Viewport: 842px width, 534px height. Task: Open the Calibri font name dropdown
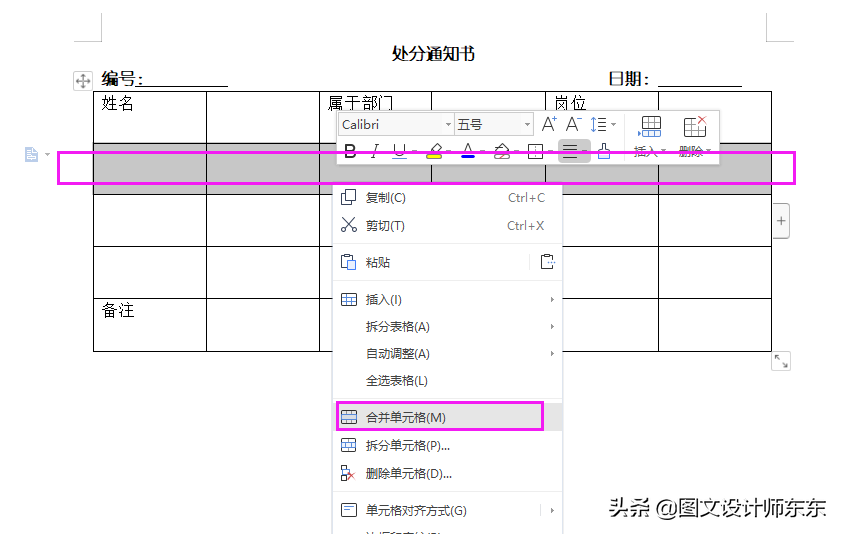[x=448, y=125]
